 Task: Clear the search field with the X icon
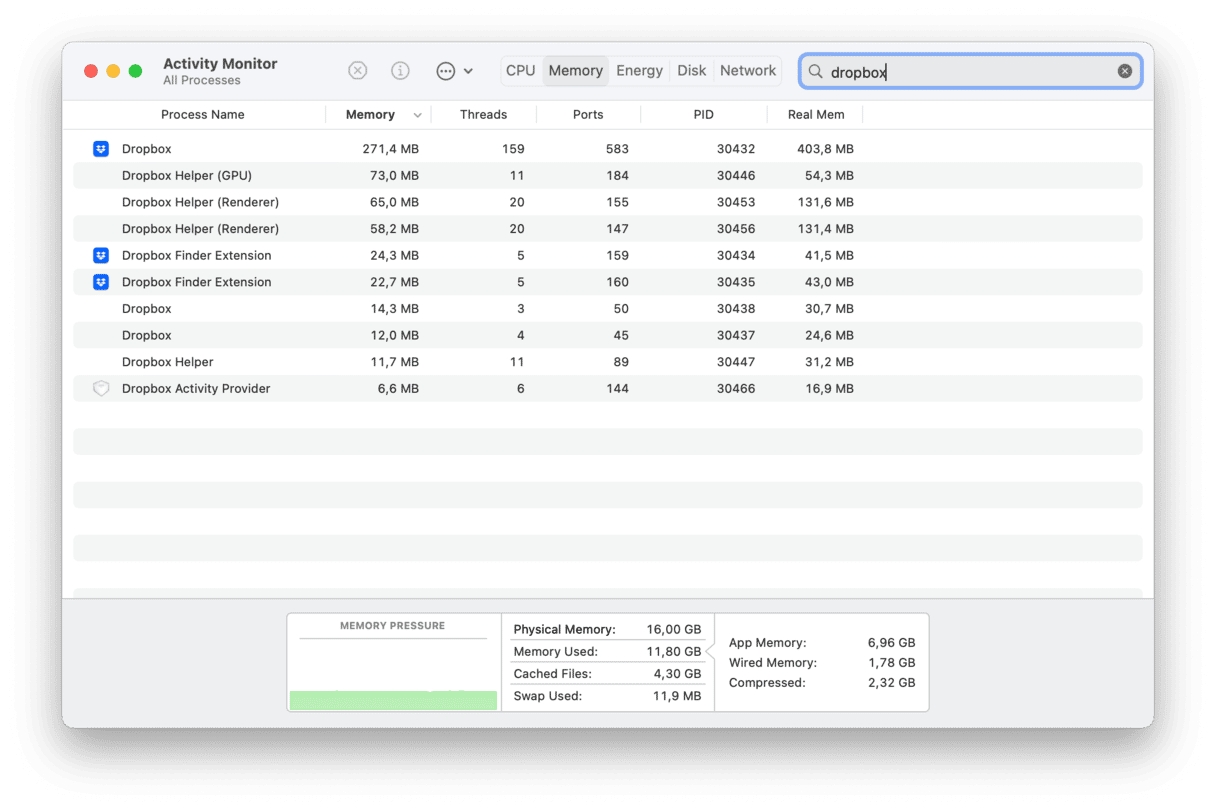click(x=1125, y=71)
